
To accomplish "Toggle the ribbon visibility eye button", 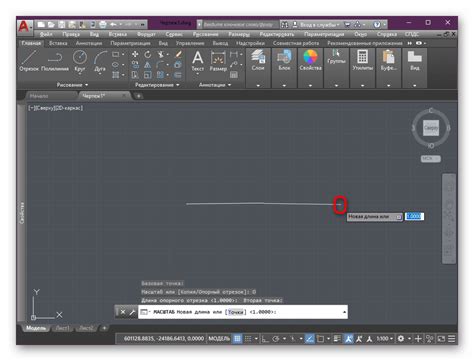I will click(419, 43).
